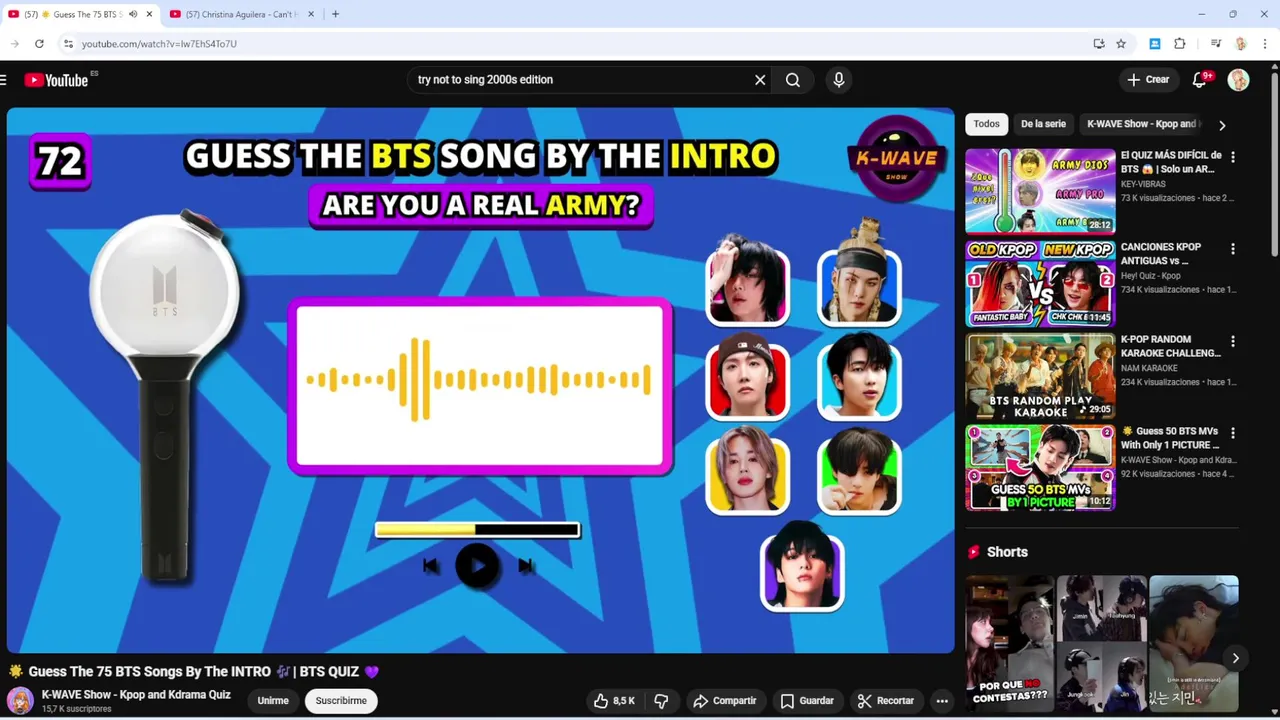Open the K-WAVE Show channel name link

click(136, 695)
